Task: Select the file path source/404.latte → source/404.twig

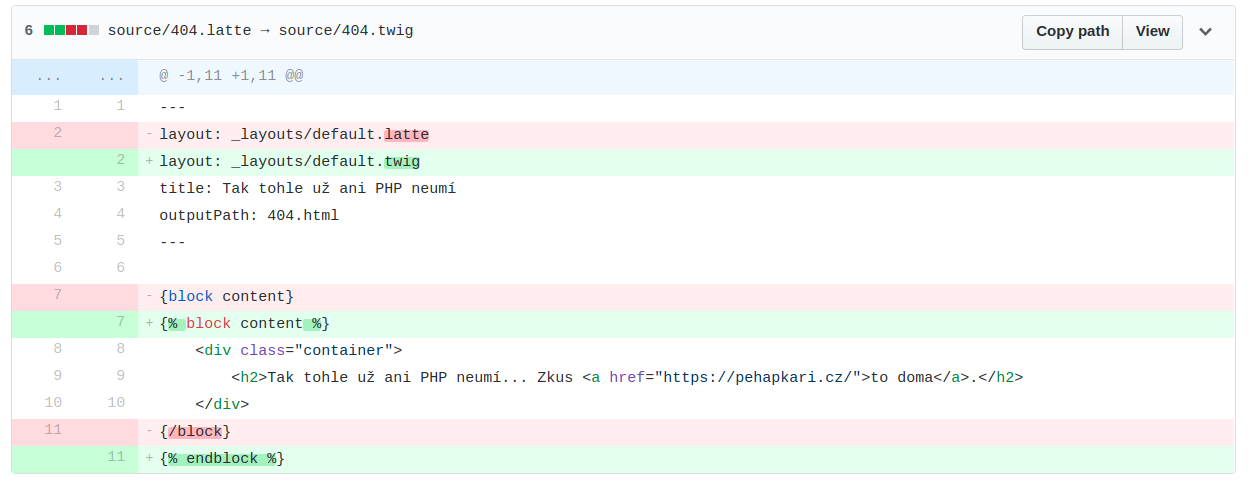Action: coord(260,31)
